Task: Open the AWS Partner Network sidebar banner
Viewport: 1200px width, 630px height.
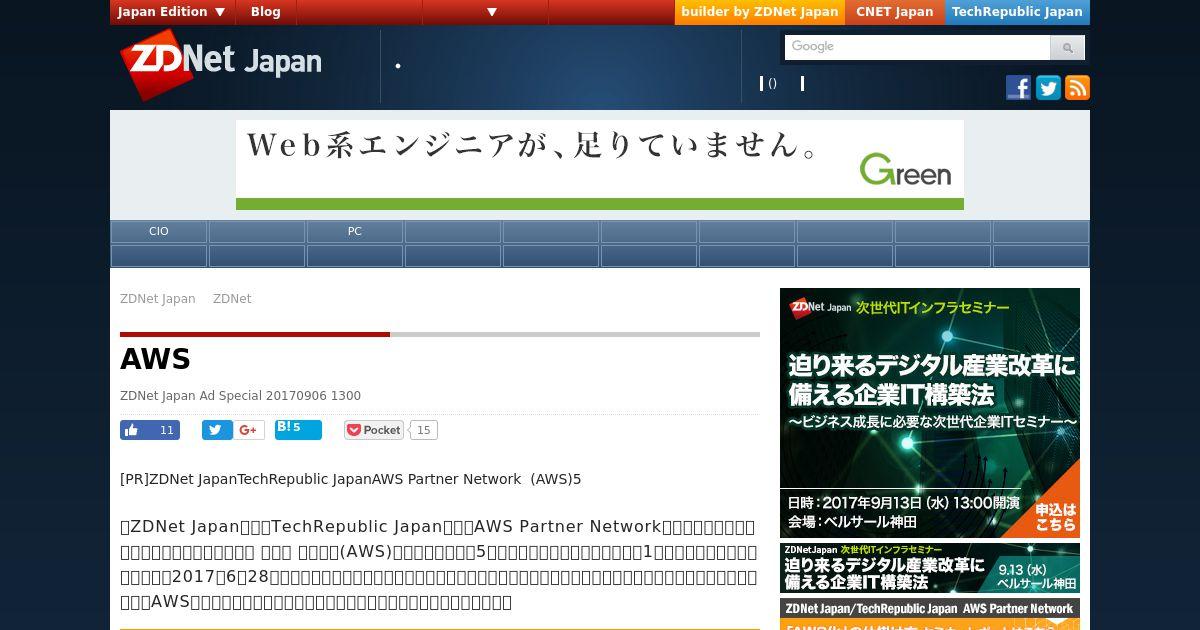Action: click(930, 614)
